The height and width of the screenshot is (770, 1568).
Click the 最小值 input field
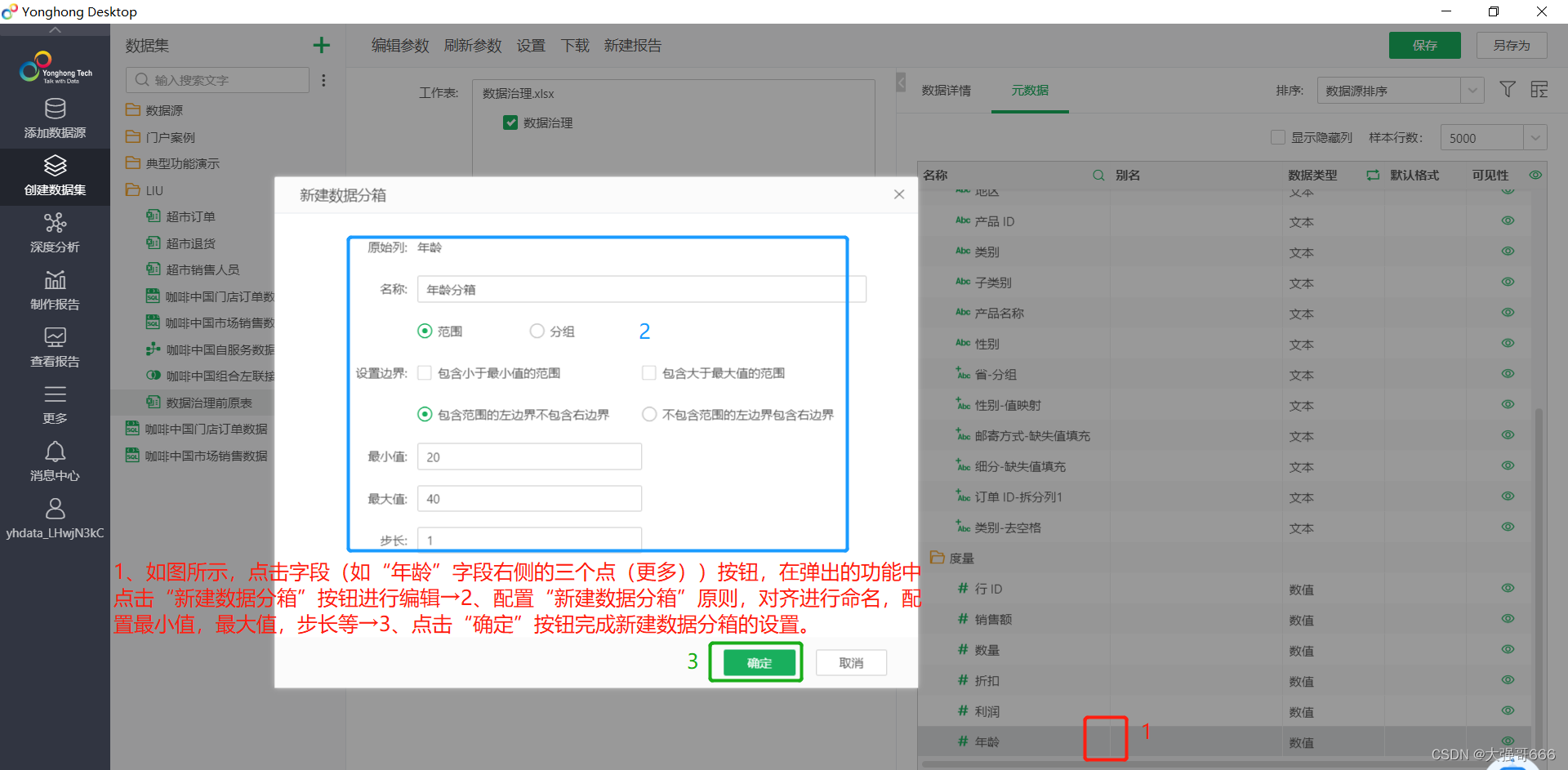(x=529, y=456)
